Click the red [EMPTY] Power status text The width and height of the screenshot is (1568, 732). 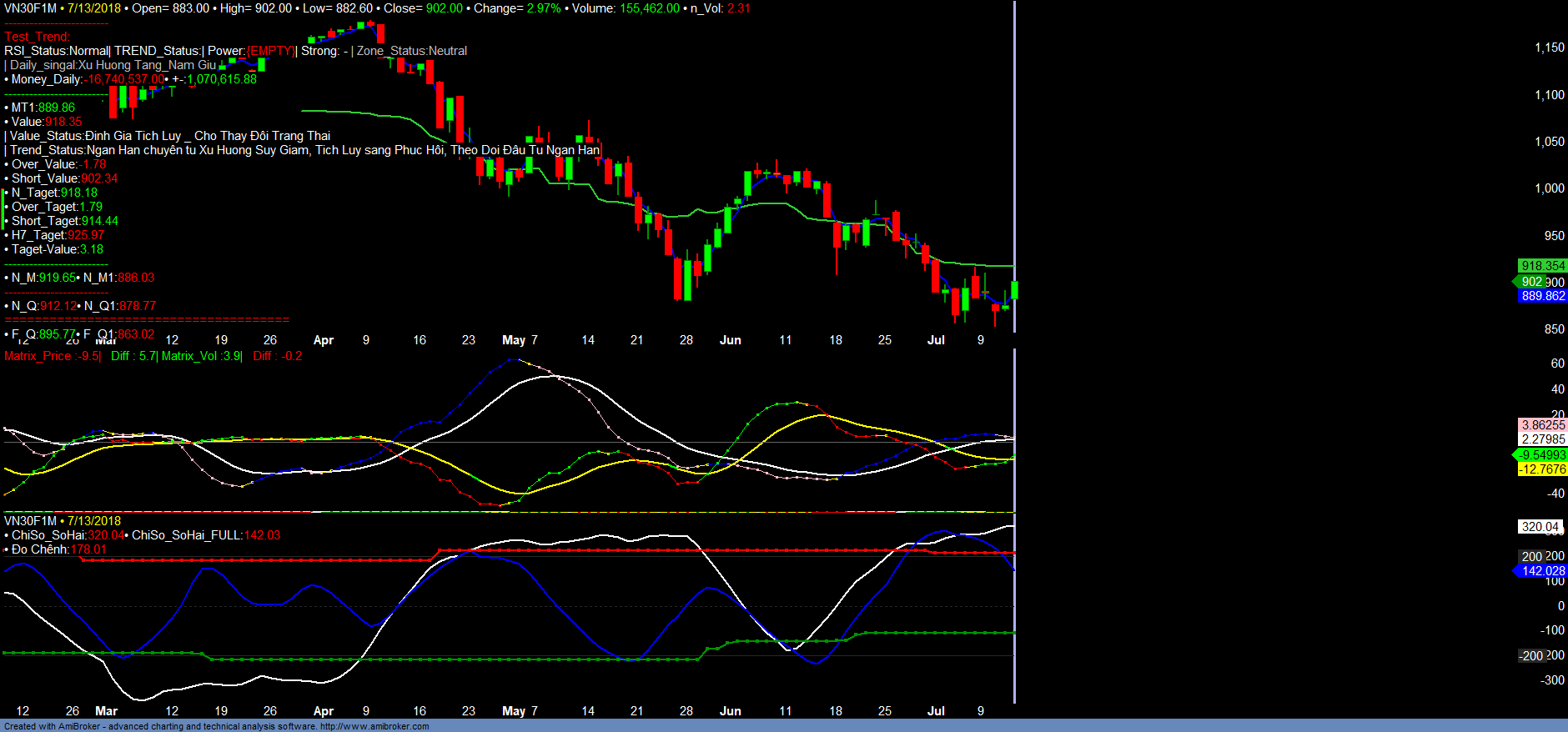[x=270, y=51]
